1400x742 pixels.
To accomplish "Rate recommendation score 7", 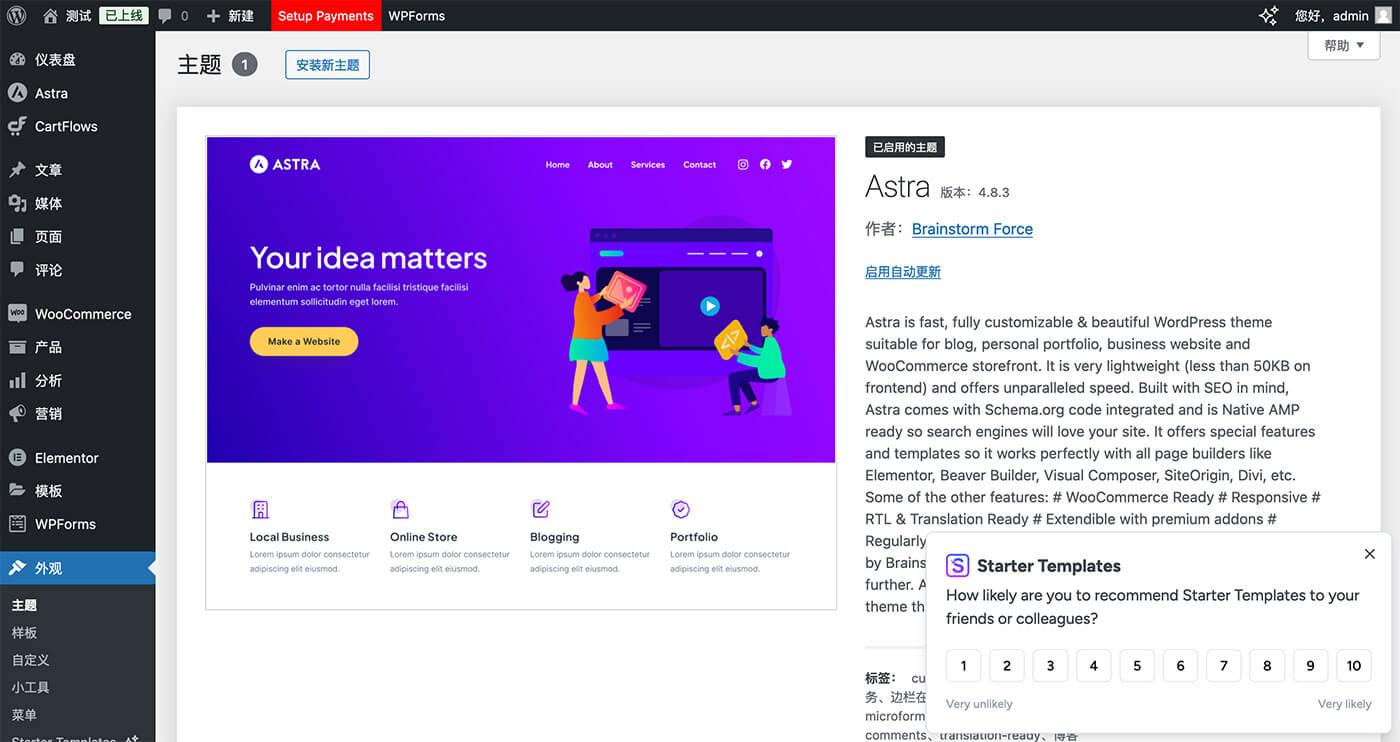I will (1224, 666).
